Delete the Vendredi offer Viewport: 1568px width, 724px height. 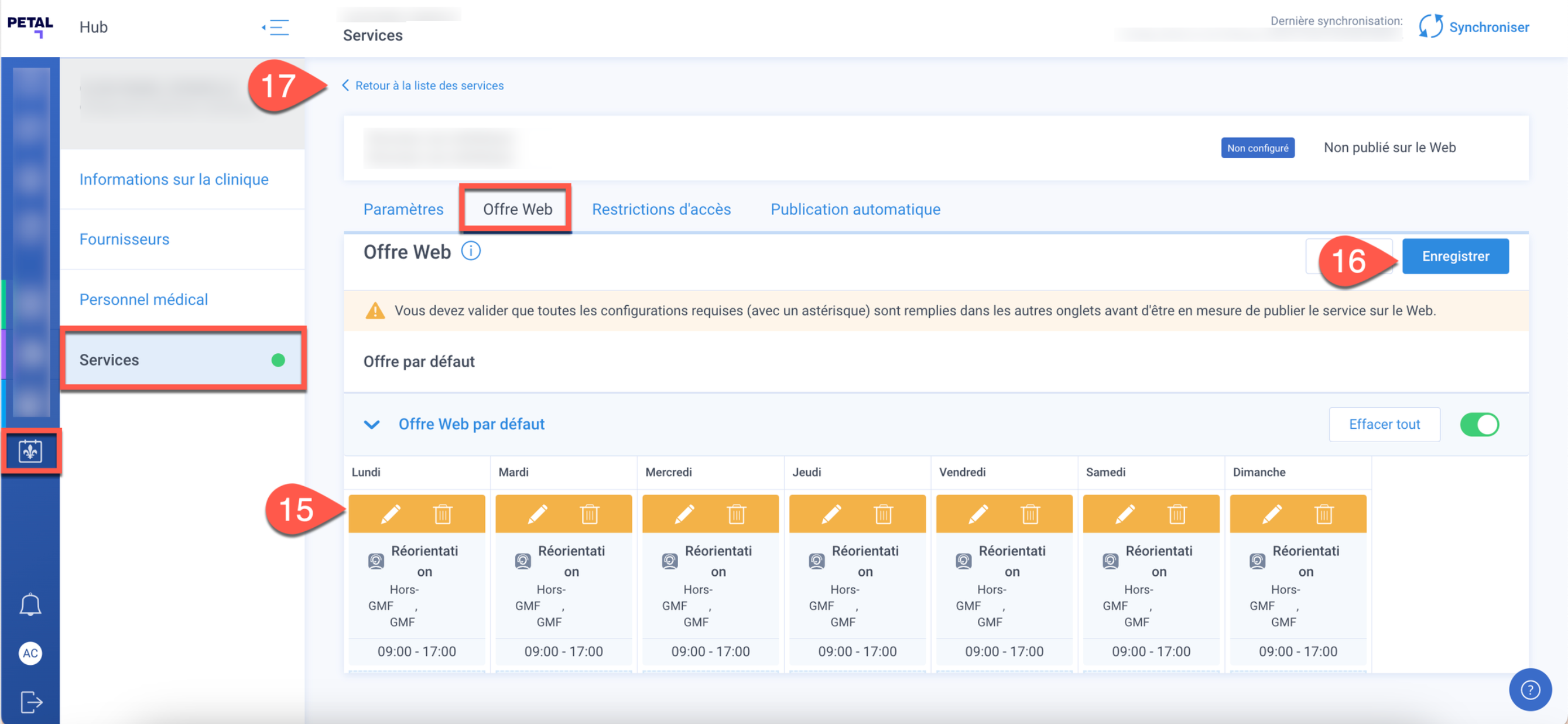point(1030,514)
